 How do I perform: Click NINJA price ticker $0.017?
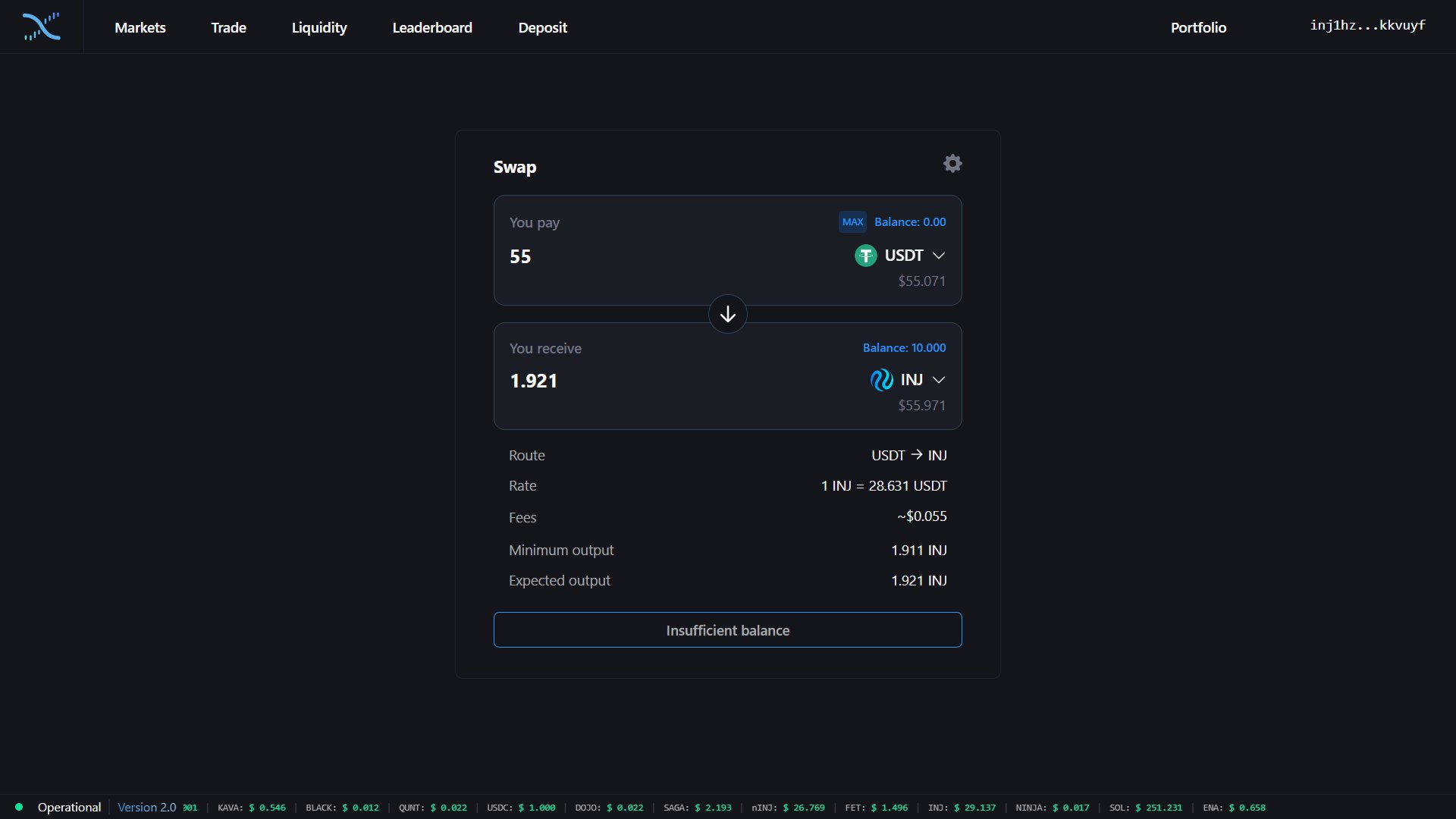click(1053, 808)
